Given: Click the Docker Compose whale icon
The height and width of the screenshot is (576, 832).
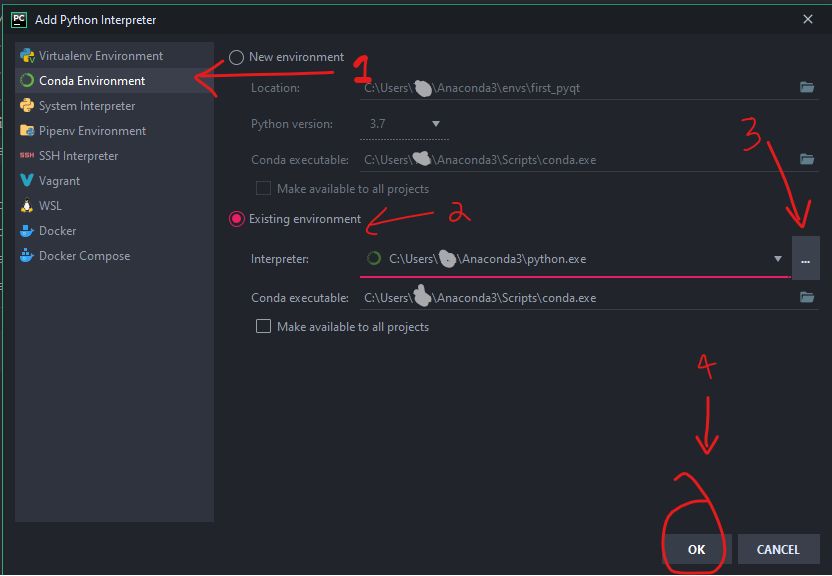Looking at the screenshot, I should click(x=27, y=256).
